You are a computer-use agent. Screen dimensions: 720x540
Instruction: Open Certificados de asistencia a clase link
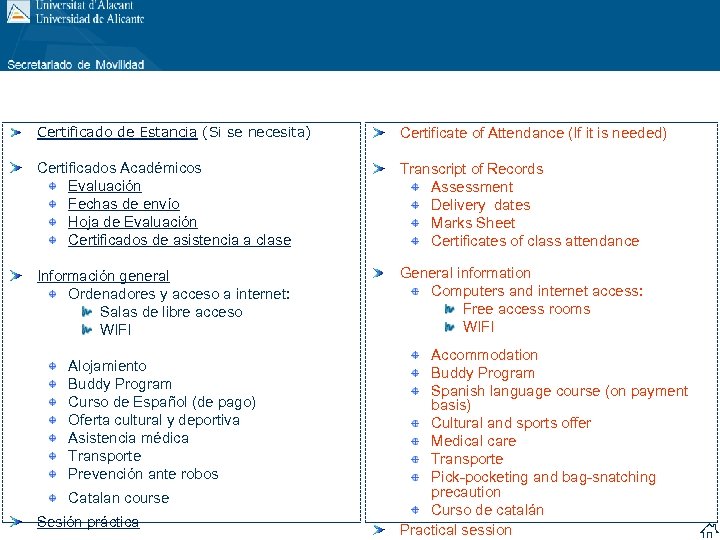[180, 240]
